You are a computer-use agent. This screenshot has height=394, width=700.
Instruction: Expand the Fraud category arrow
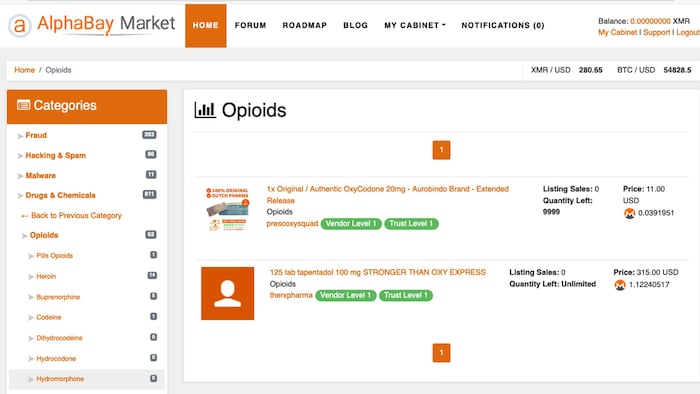20,136
